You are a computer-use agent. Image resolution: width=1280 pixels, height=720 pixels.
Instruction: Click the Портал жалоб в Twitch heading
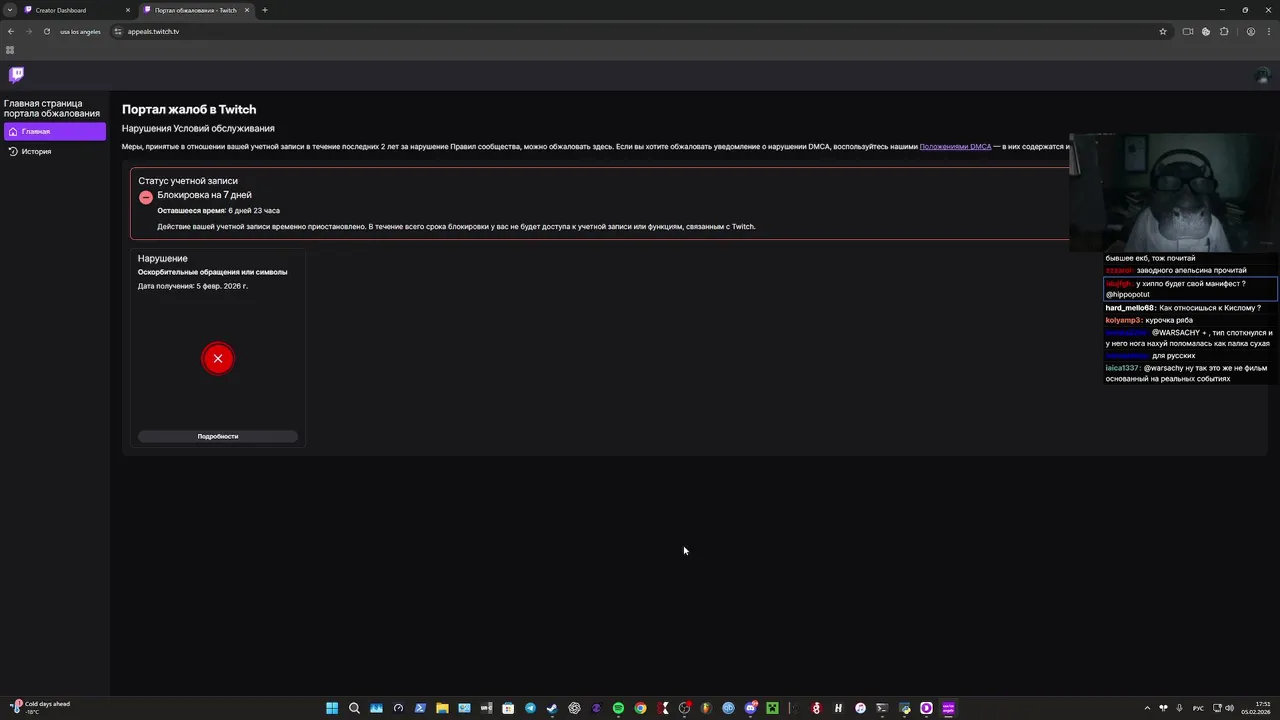tap(189, 110)
